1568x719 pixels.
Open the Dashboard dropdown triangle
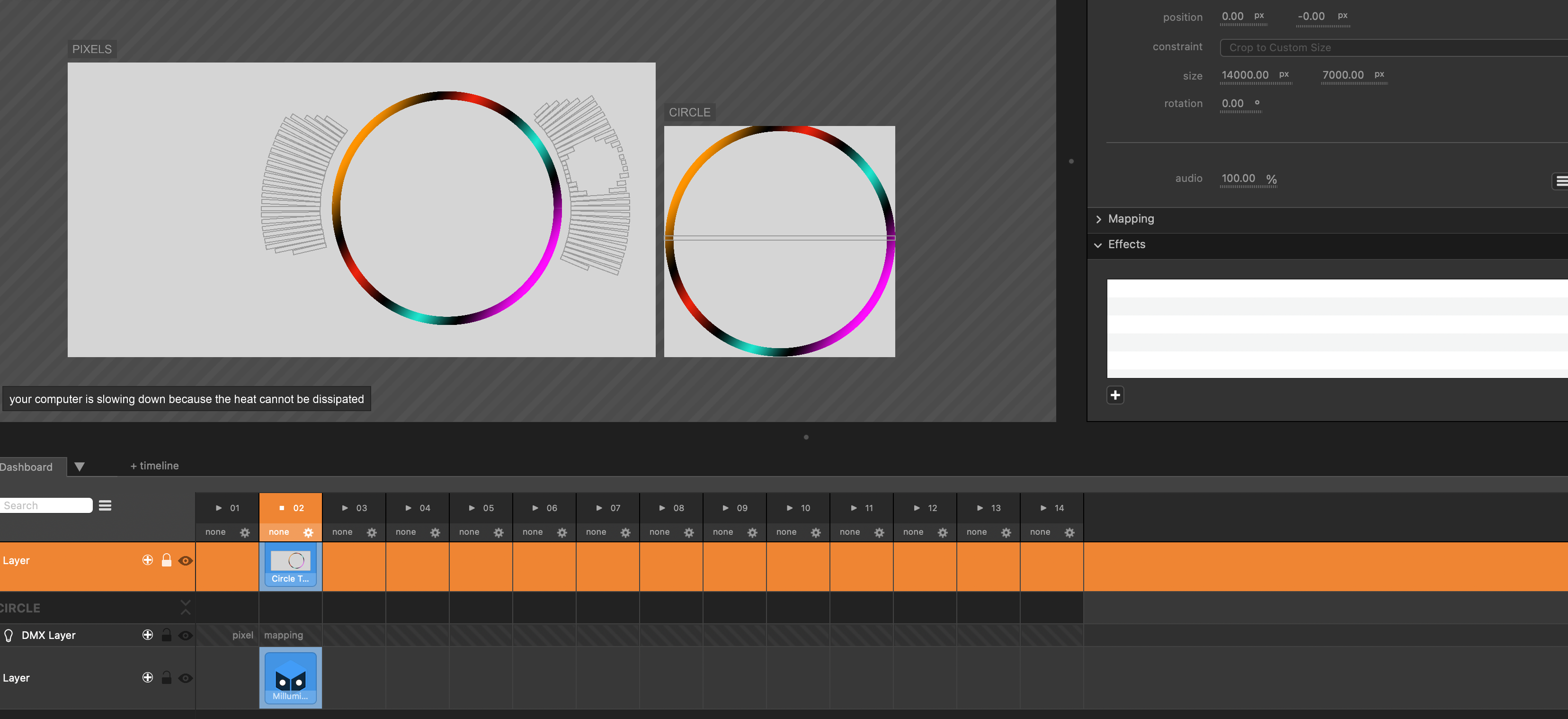click(x=79, y=467)
